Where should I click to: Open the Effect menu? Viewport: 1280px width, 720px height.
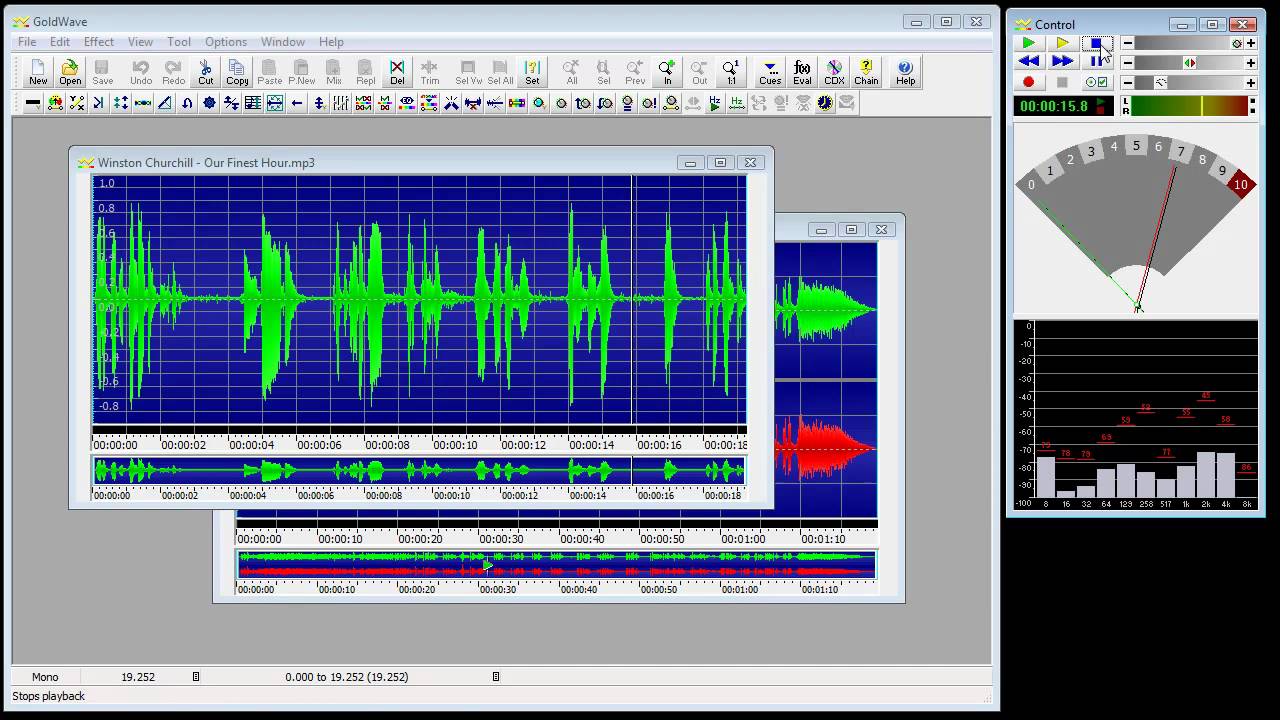tap(98, 42)
